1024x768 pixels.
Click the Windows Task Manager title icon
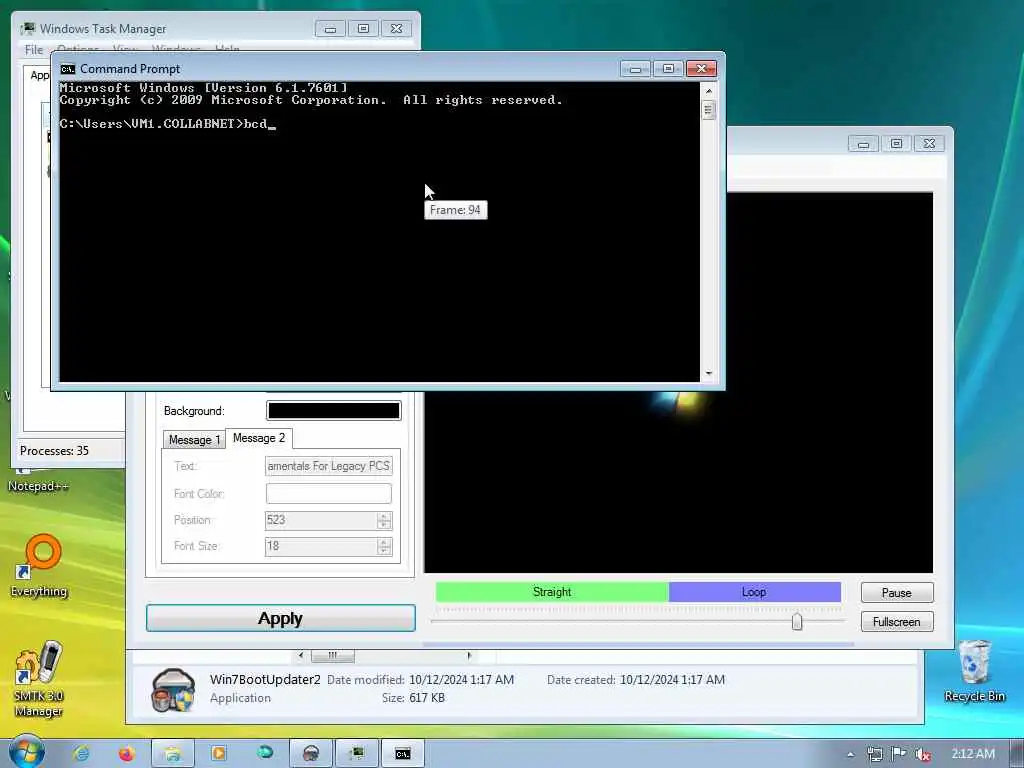(x=27, y=29)
